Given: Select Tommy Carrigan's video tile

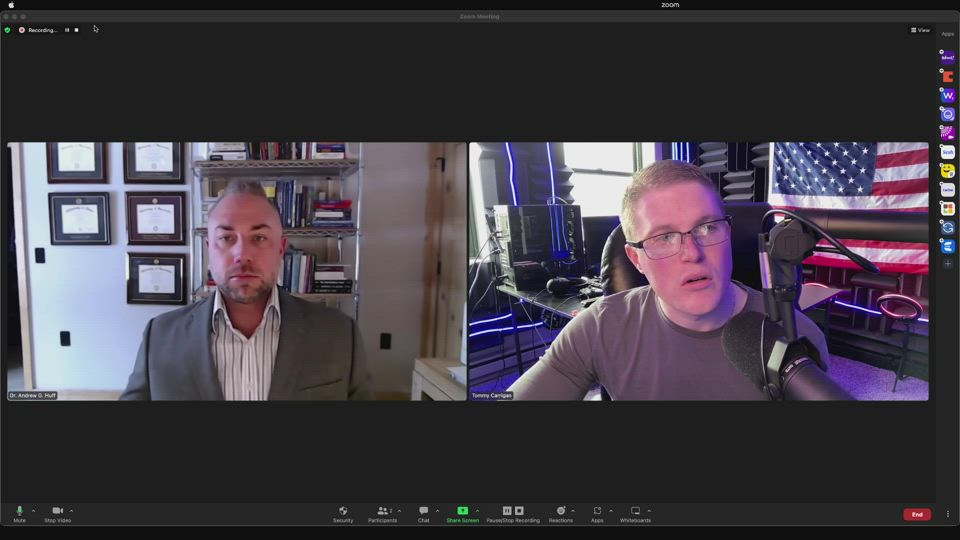Looking at the screenshot, I should tap(698, 271).
